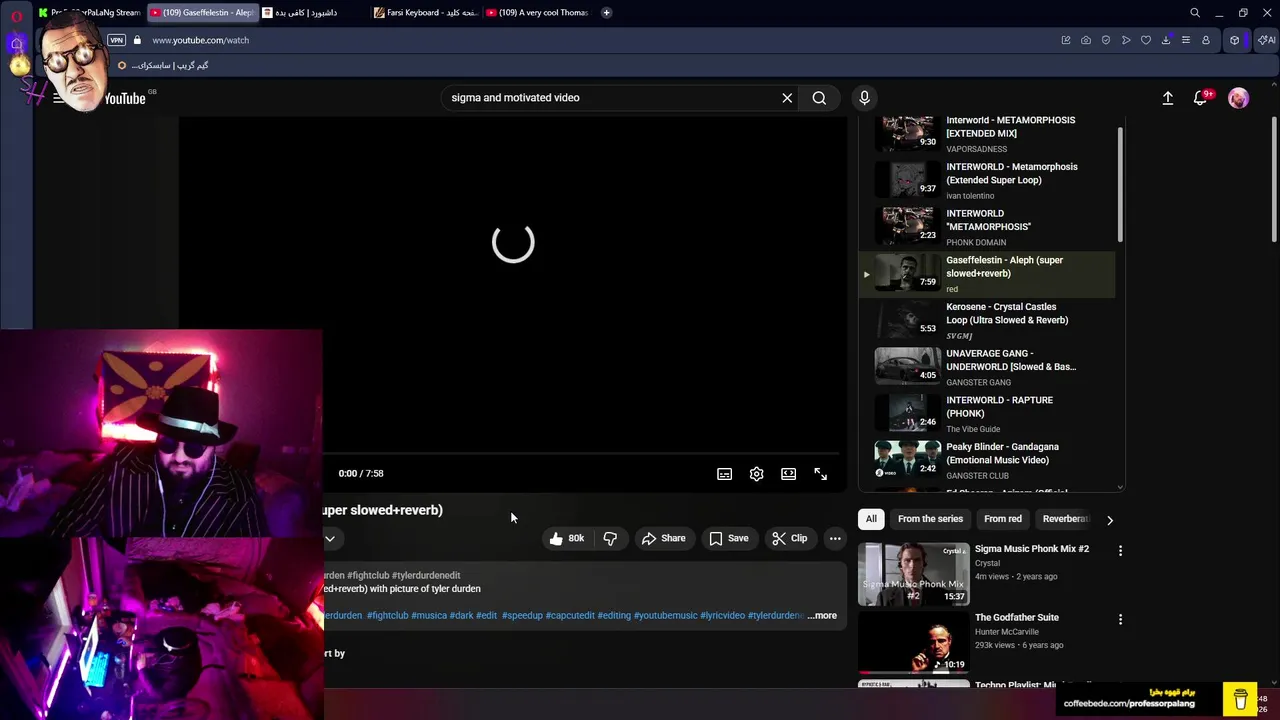1280x720 pixels.
Task: Open bookmark bar Persian game item
Action: tap(163, 66)
